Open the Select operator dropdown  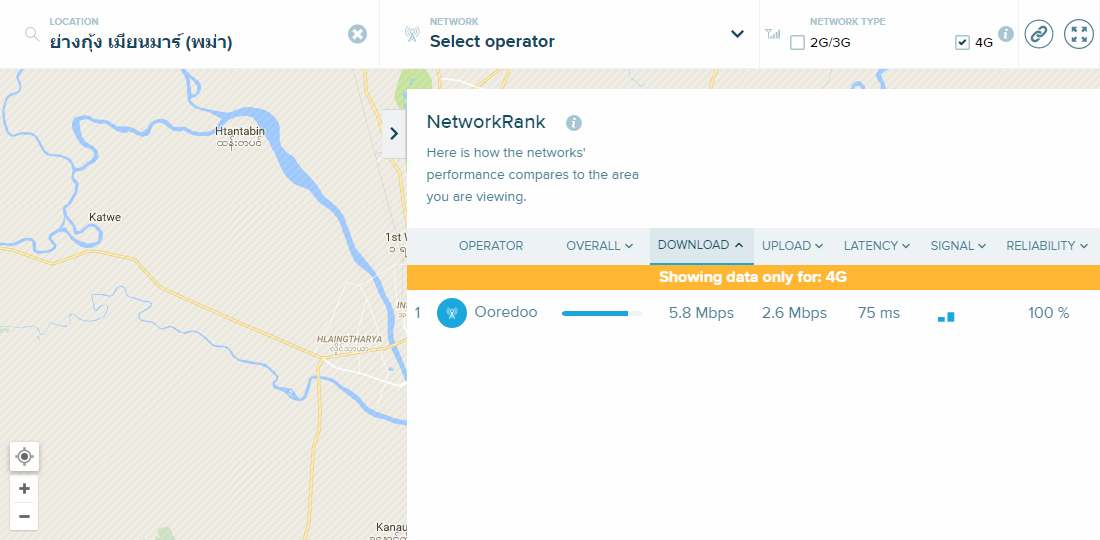737,34
